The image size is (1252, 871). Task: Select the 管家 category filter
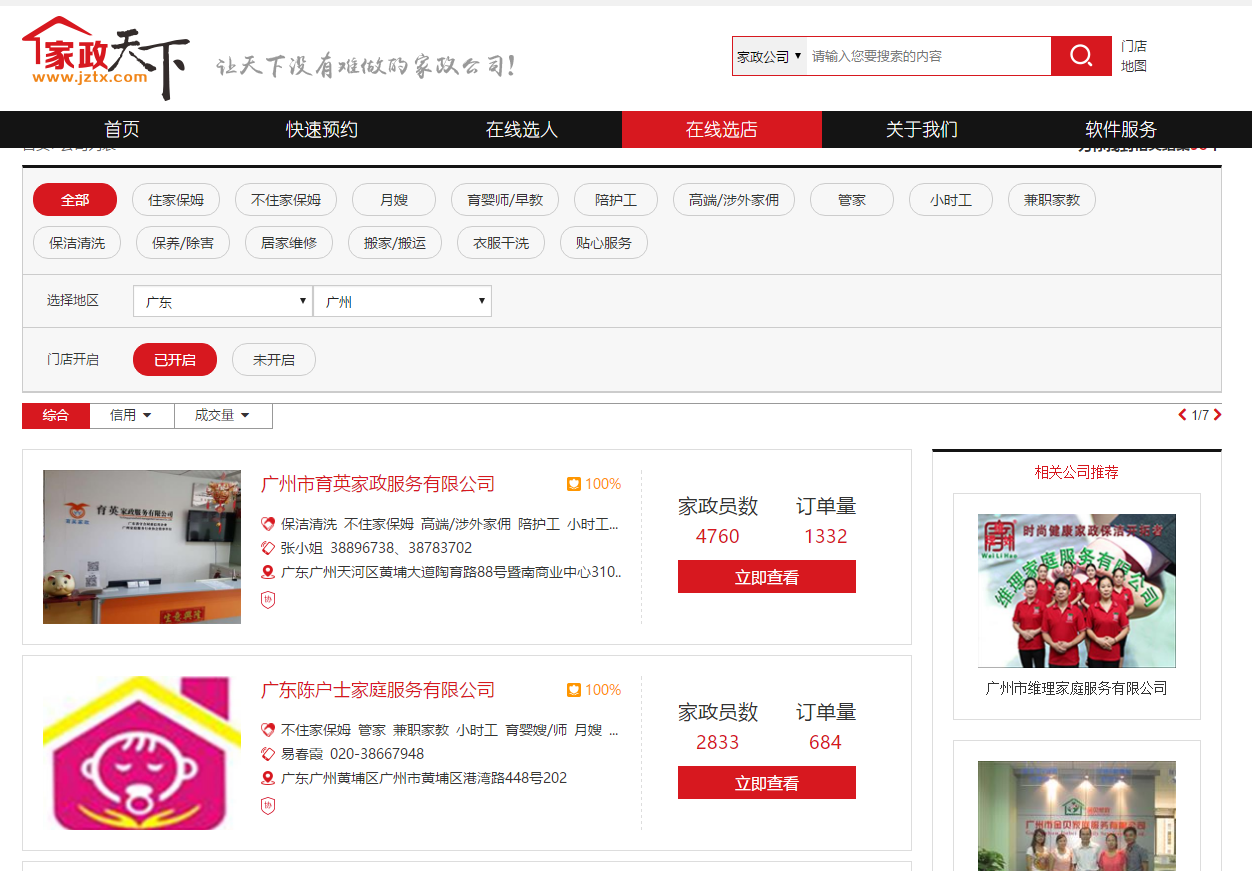point(852,200)
